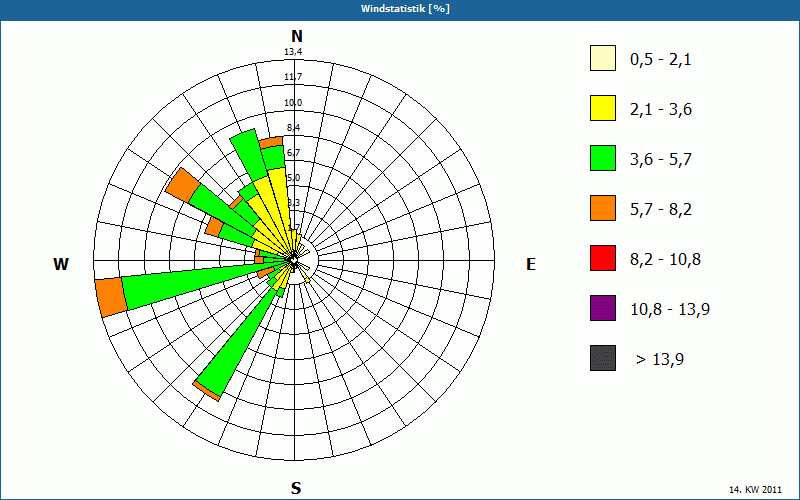The image size is (800, 500).
Task: Click the W compass label
Action: (x=61, y=264)
